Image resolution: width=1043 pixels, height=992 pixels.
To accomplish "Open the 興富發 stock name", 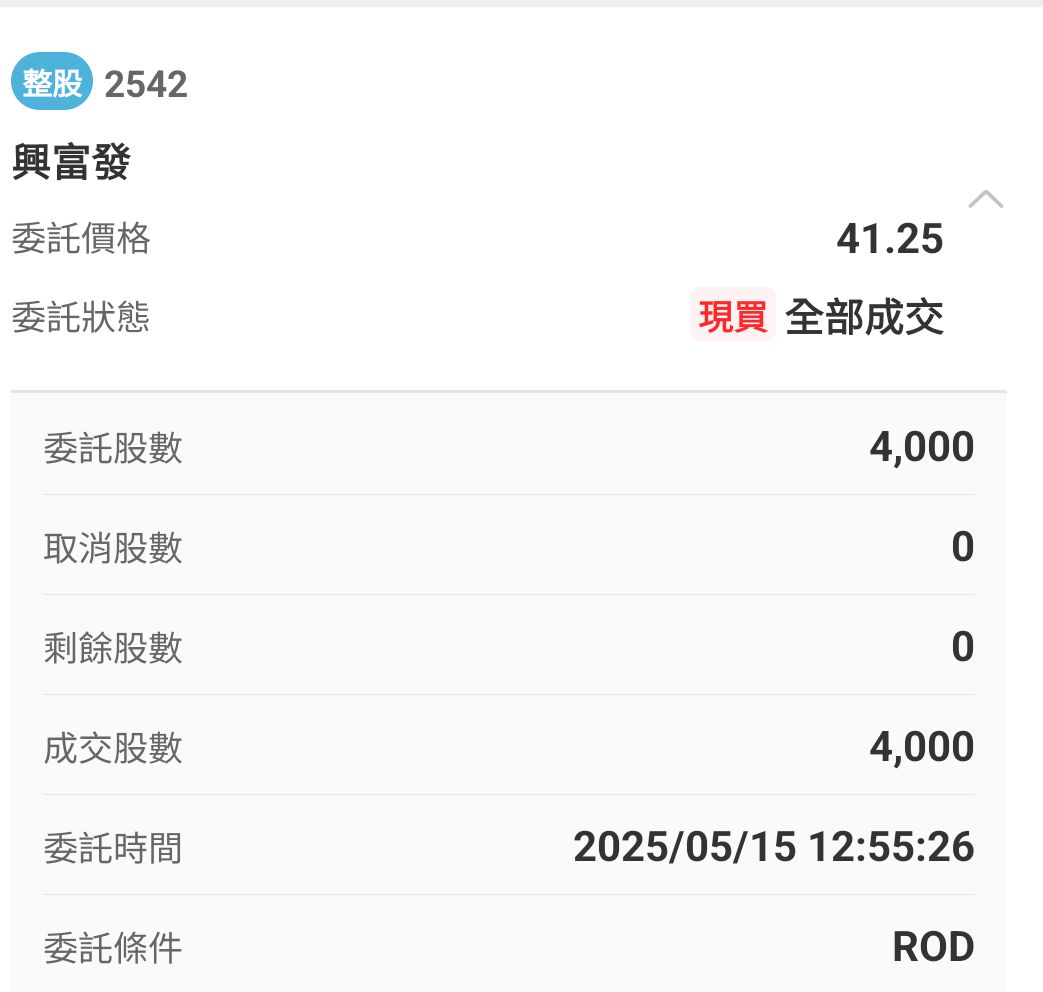I will [71, 162].
